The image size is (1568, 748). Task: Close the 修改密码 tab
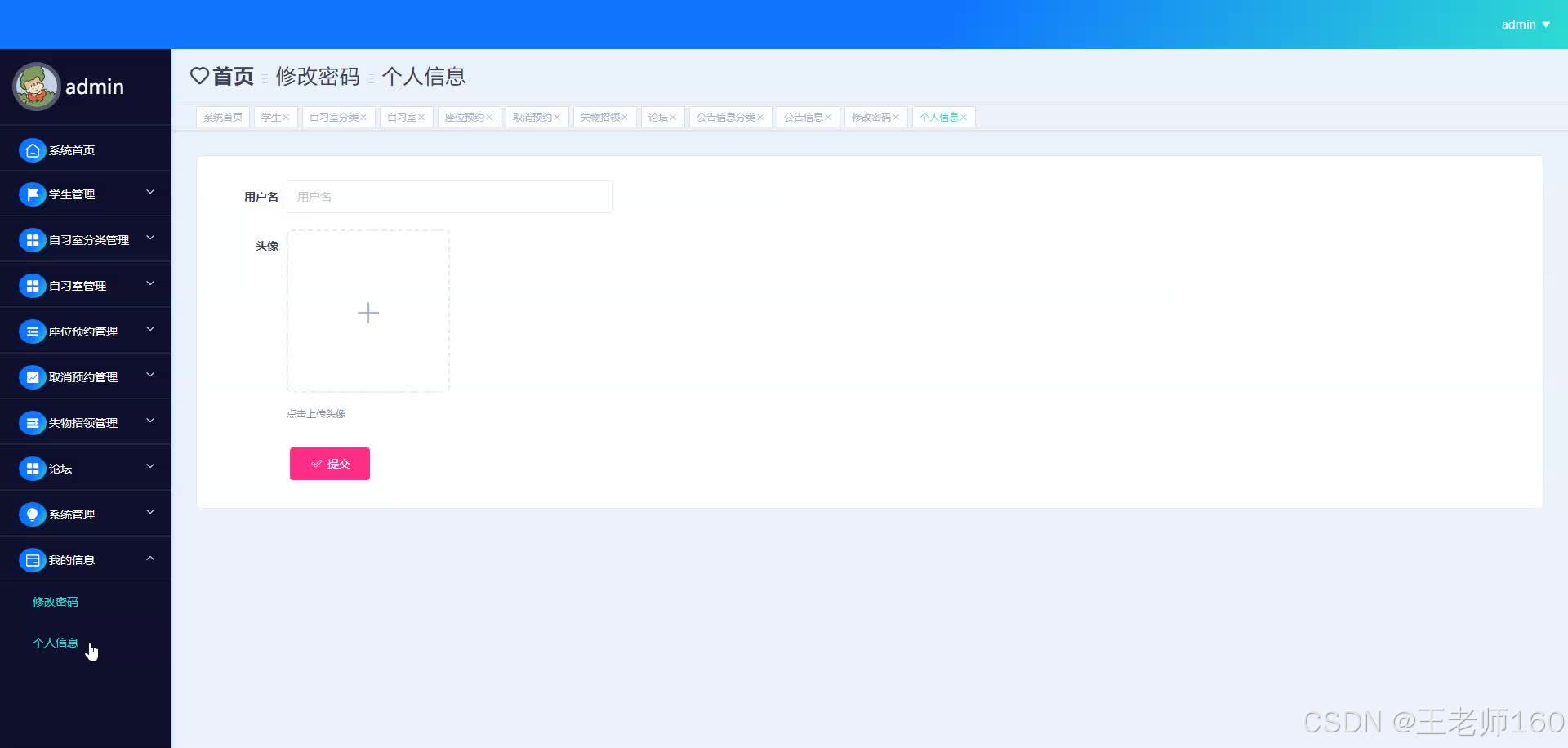(x=896, y=118)
